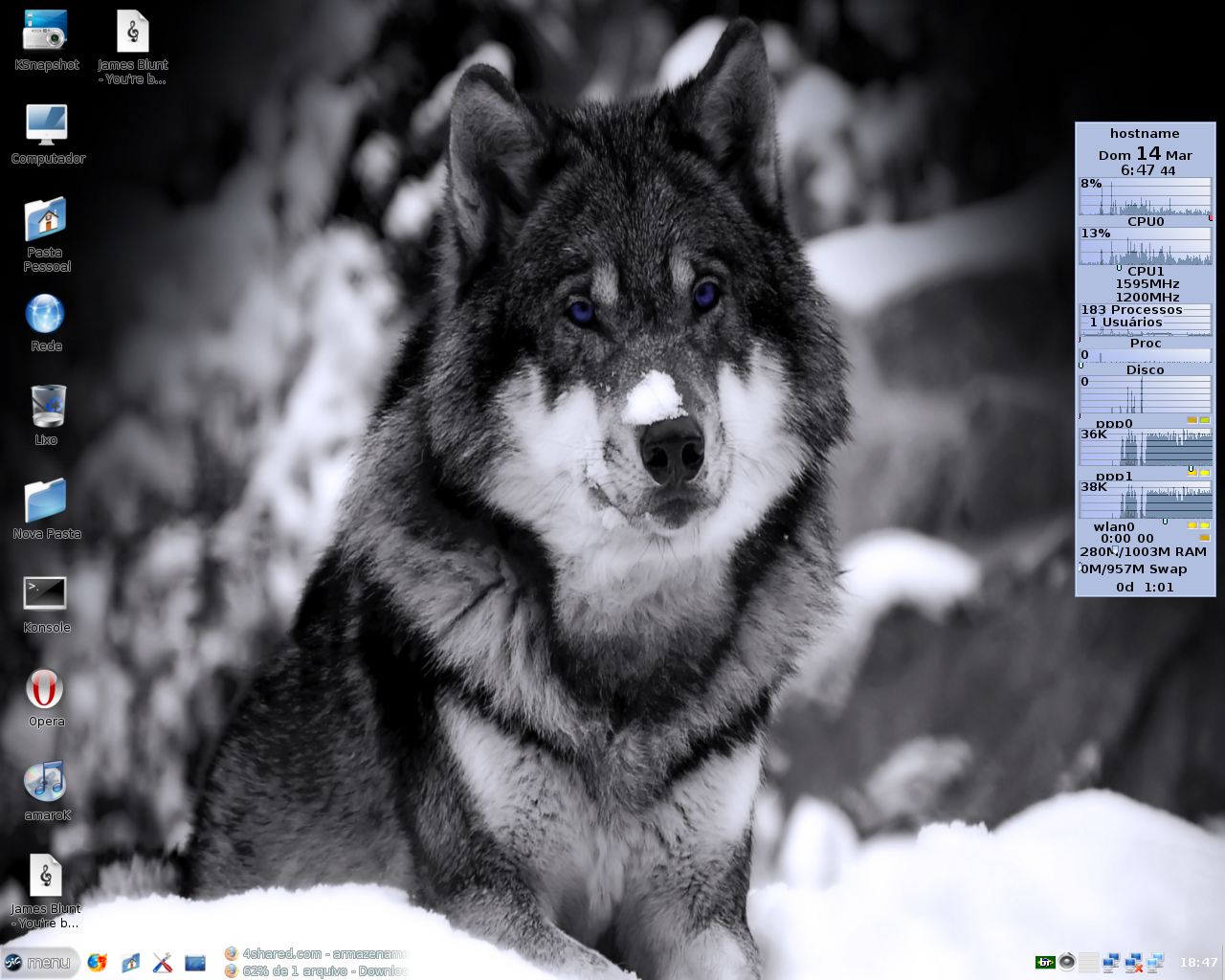Select the James Blunt file at top
Viewport: 1225px width, 980px height.
pyautogui.click(x=133, y=46)
